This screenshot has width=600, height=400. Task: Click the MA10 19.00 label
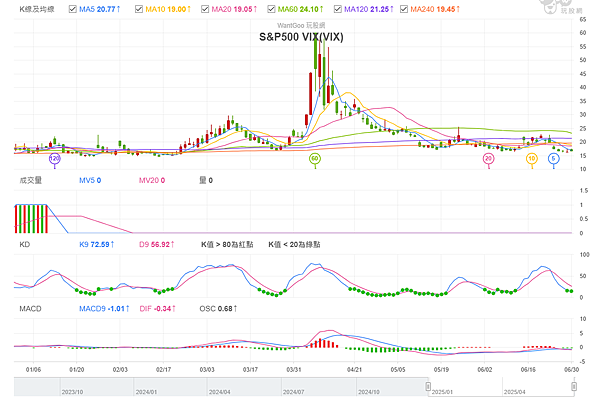[168, 9]
